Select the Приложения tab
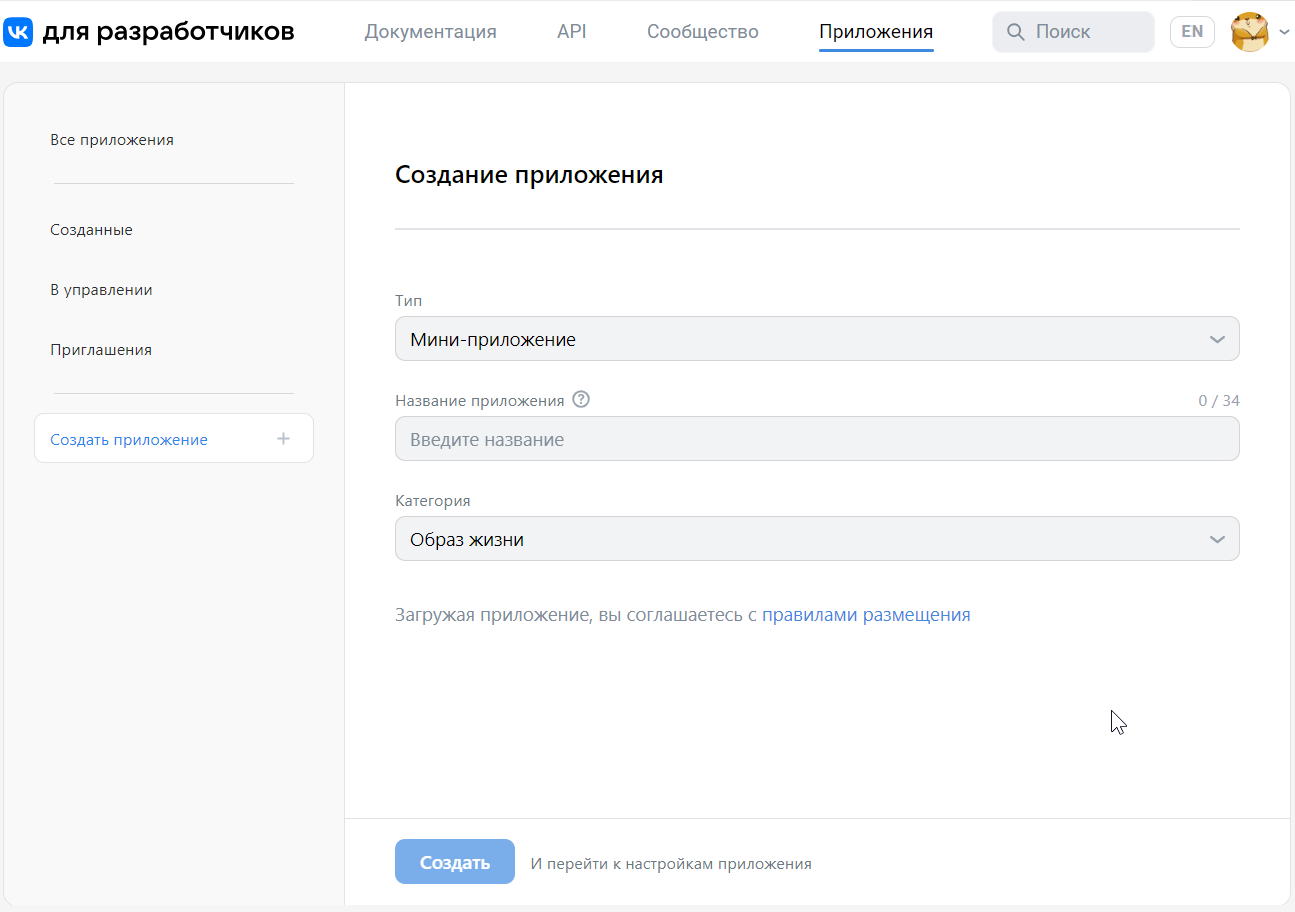 tap(875, 31)
